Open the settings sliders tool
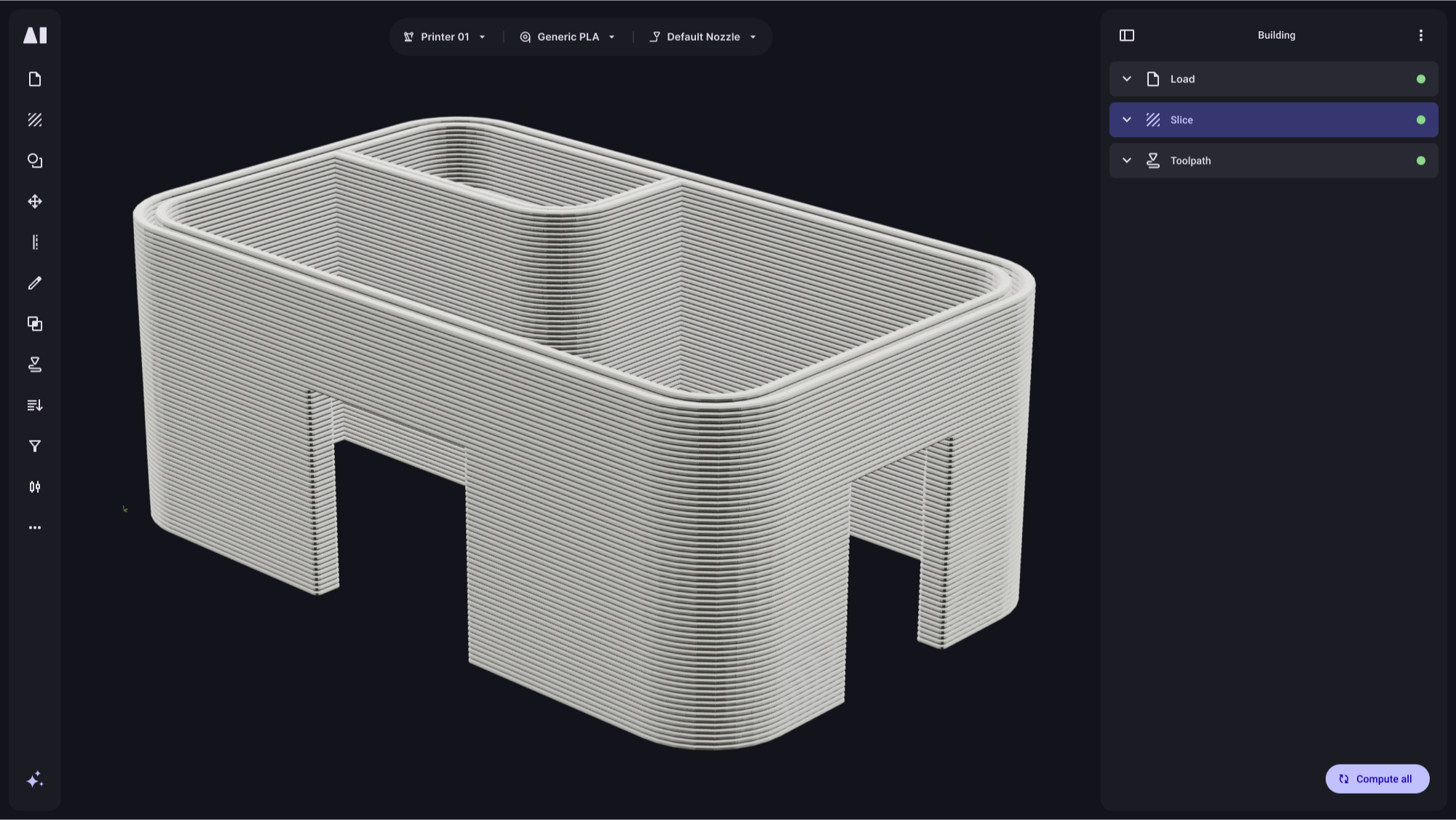The image size is (1456, 820). 35,487
